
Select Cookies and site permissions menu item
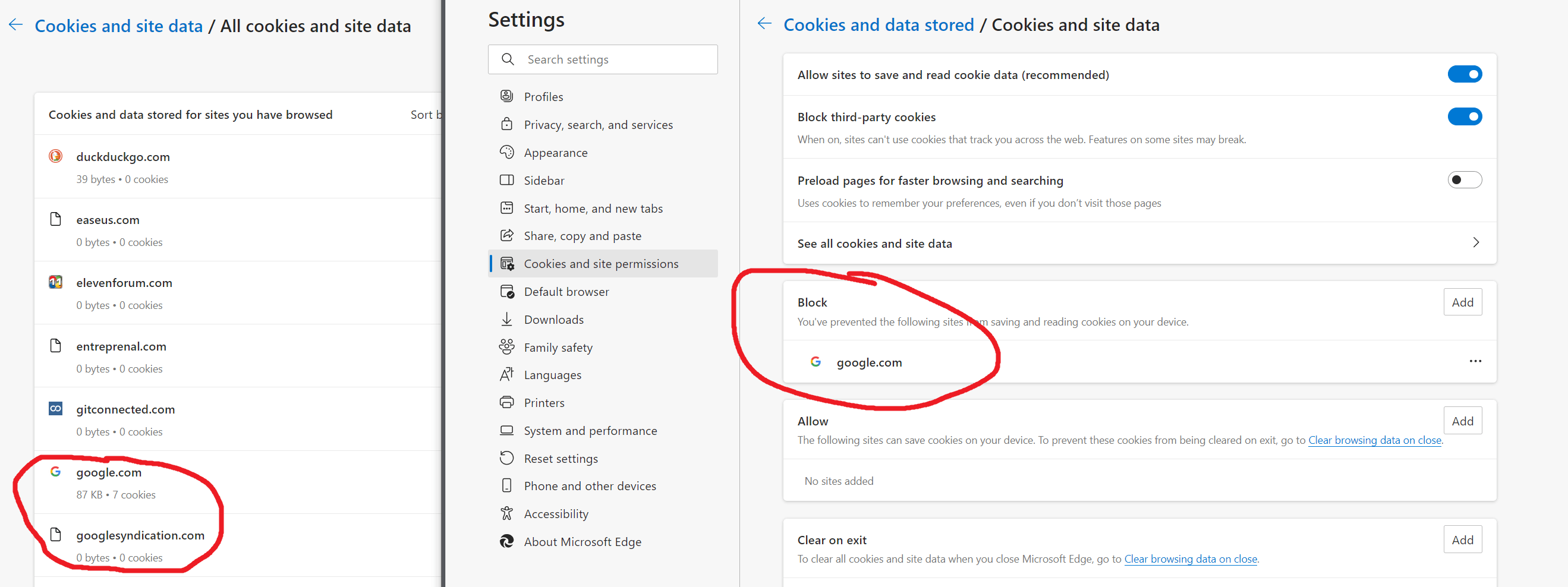603,263
